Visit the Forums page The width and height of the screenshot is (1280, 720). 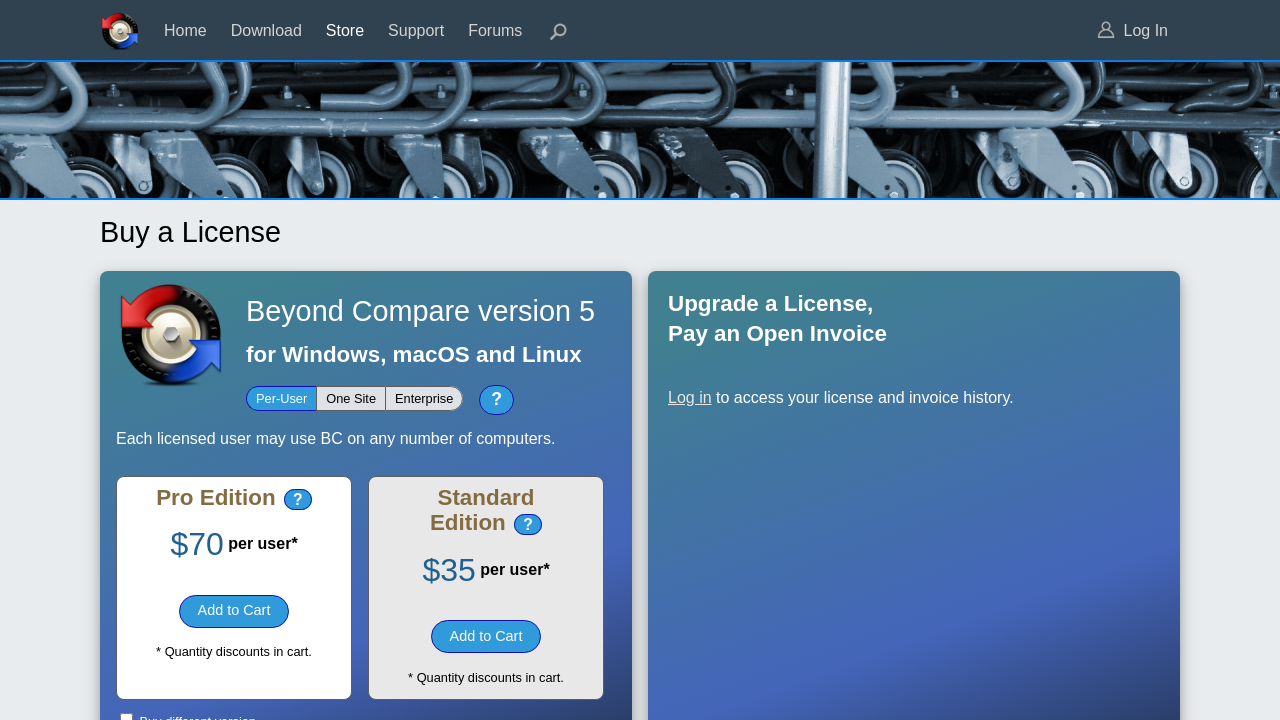tap(495, 31)
